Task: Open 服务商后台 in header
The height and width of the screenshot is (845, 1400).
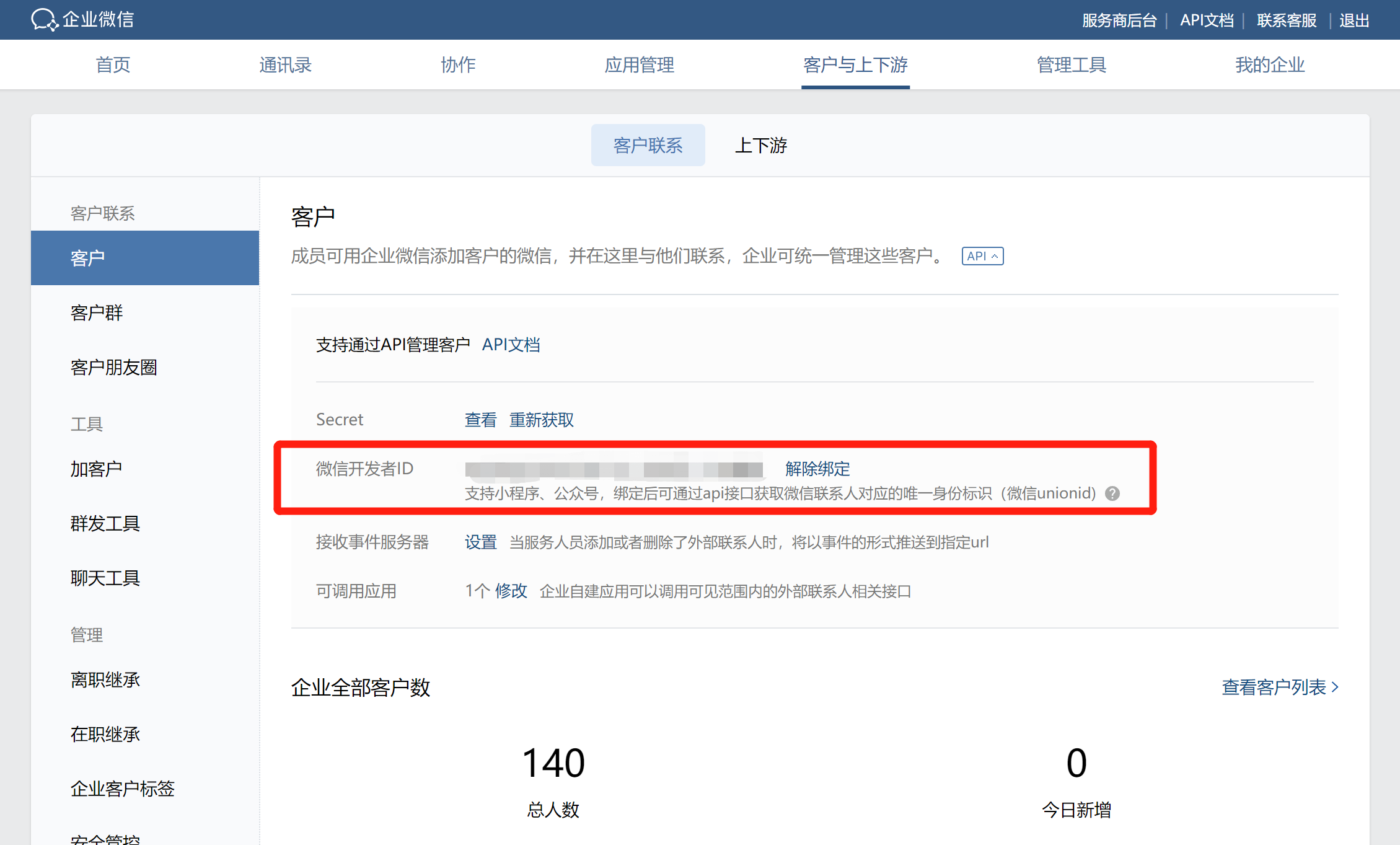Action: tap(1119, 20)
